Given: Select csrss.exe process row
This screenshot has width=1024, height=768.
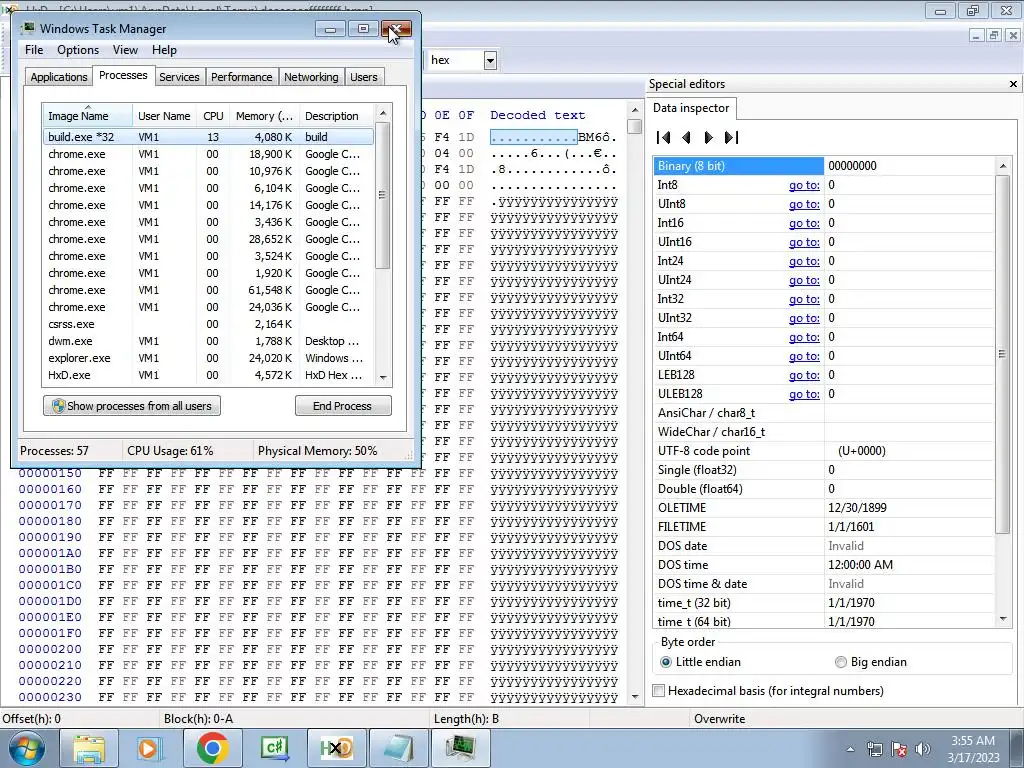Looking at the screenshot, I should [x=208, y=324].
